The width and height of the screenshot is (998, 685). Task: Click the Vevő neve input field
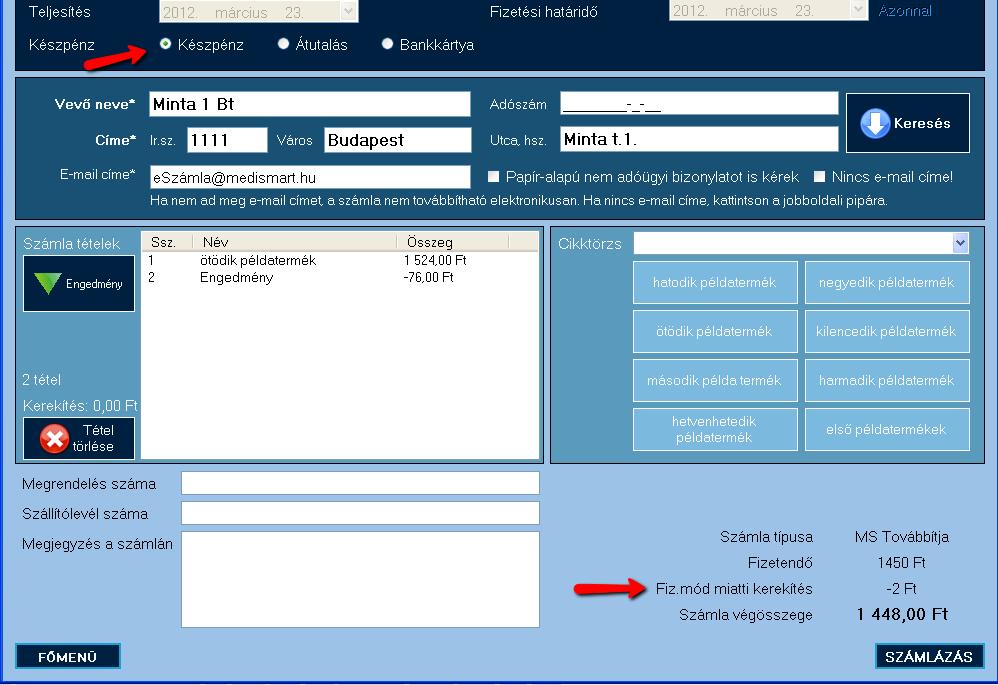point(309,104)
